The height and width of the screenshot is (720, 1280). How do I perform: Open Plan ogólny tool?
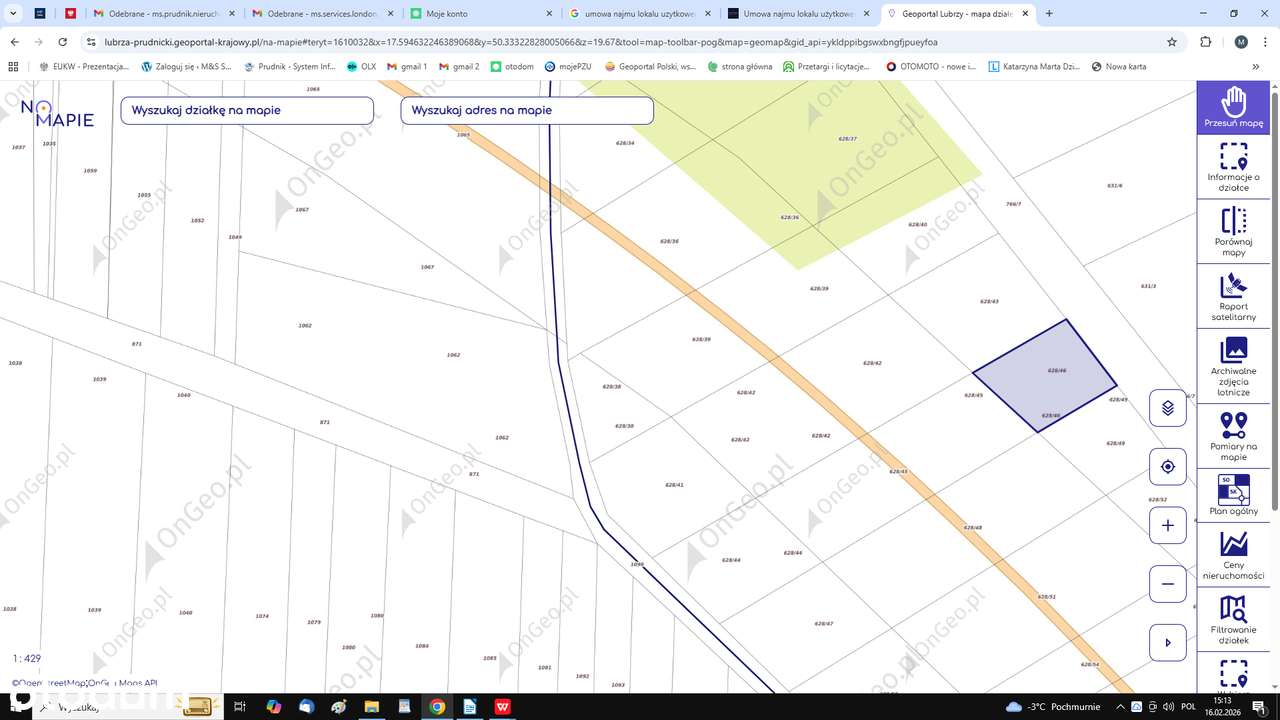(x=1233, y=495)
